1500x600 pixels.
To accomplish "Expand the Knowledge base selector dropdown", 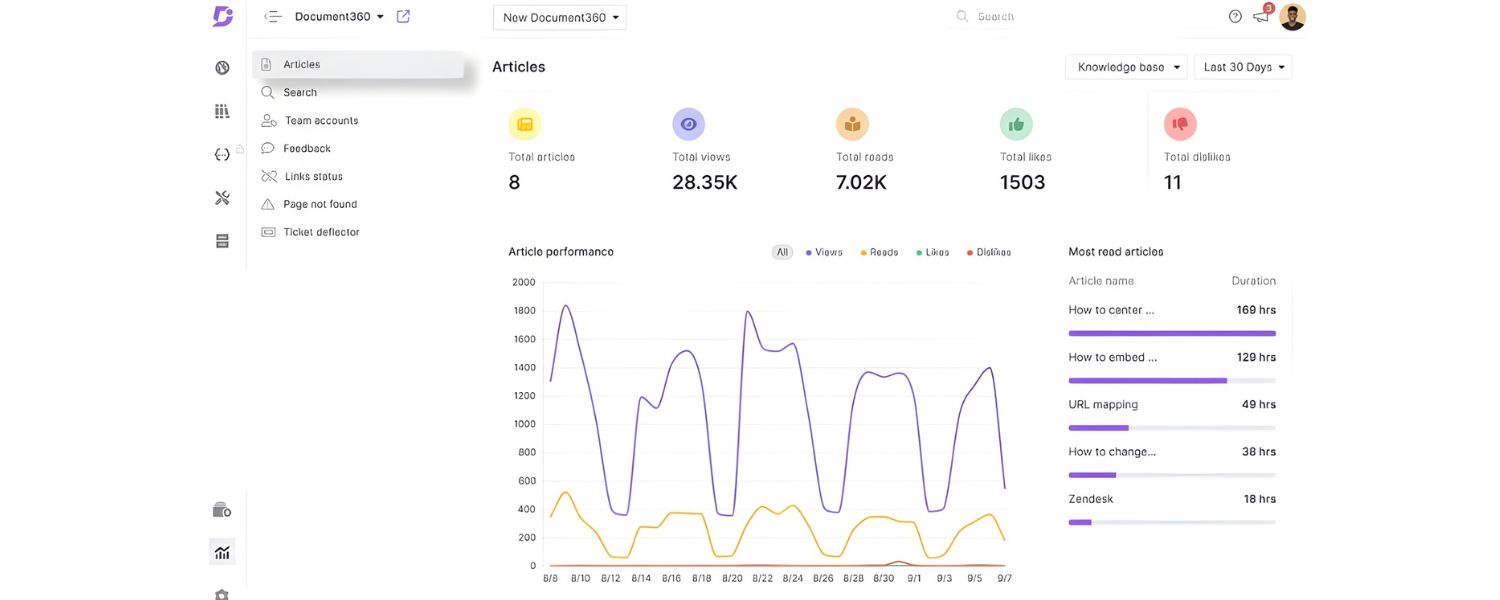I will pyautogui.click(x=1125, y=66).
